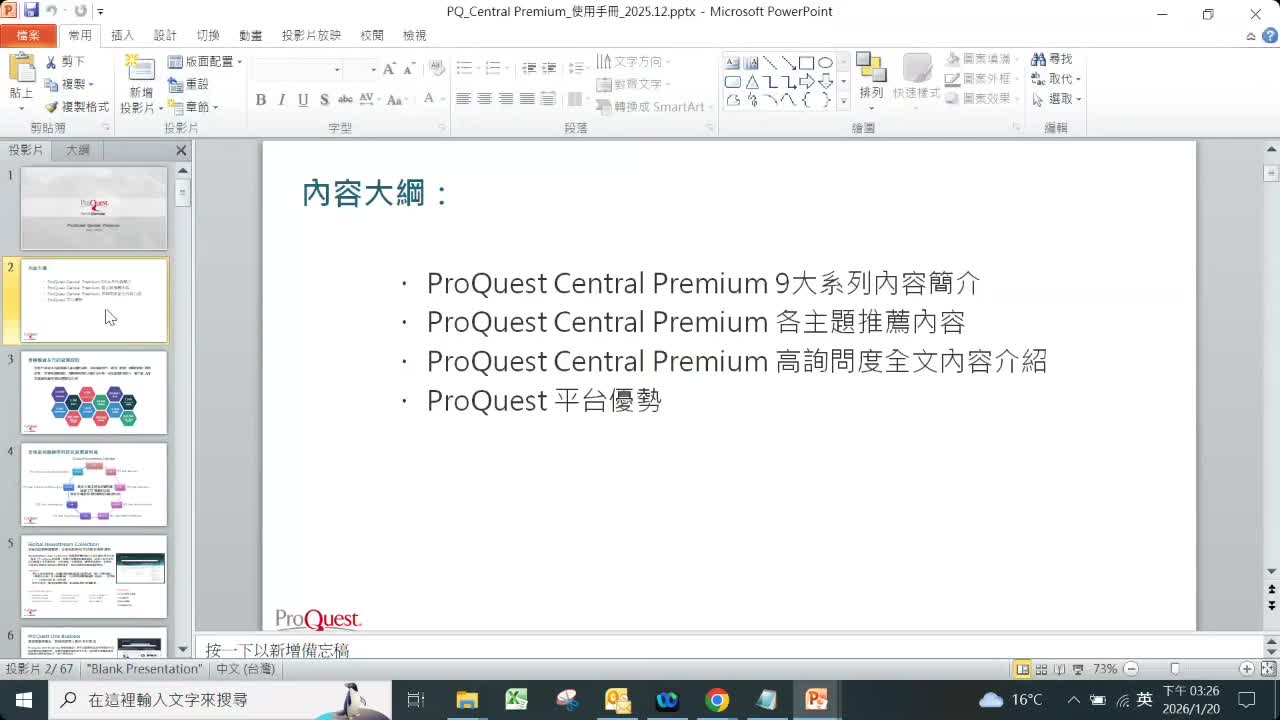Open the Insert (插入) ribbon tab
Screen dimensions: 1280x720
point(122,35)
